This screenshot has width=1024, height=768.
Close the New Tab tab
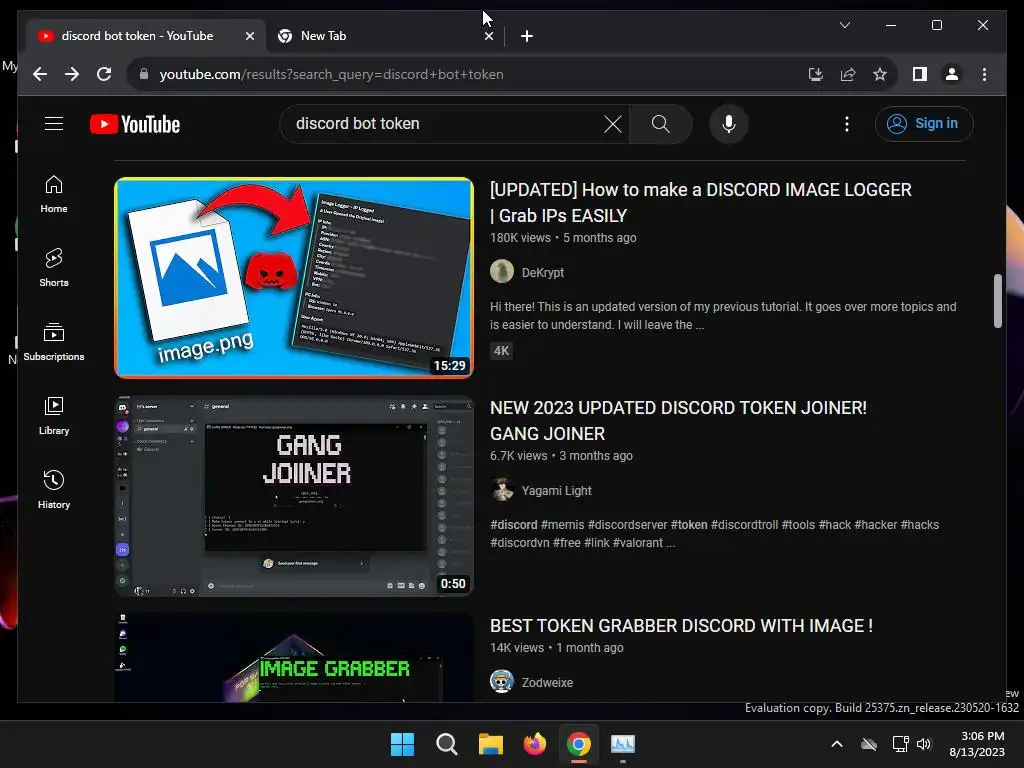(x=488, y=36)
